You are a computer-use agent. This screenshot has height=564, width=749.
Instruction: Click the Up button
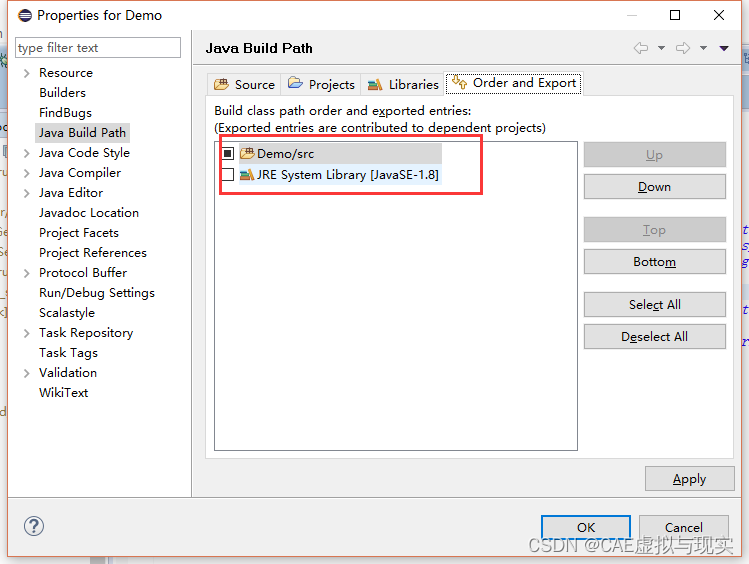pos(654,155)
